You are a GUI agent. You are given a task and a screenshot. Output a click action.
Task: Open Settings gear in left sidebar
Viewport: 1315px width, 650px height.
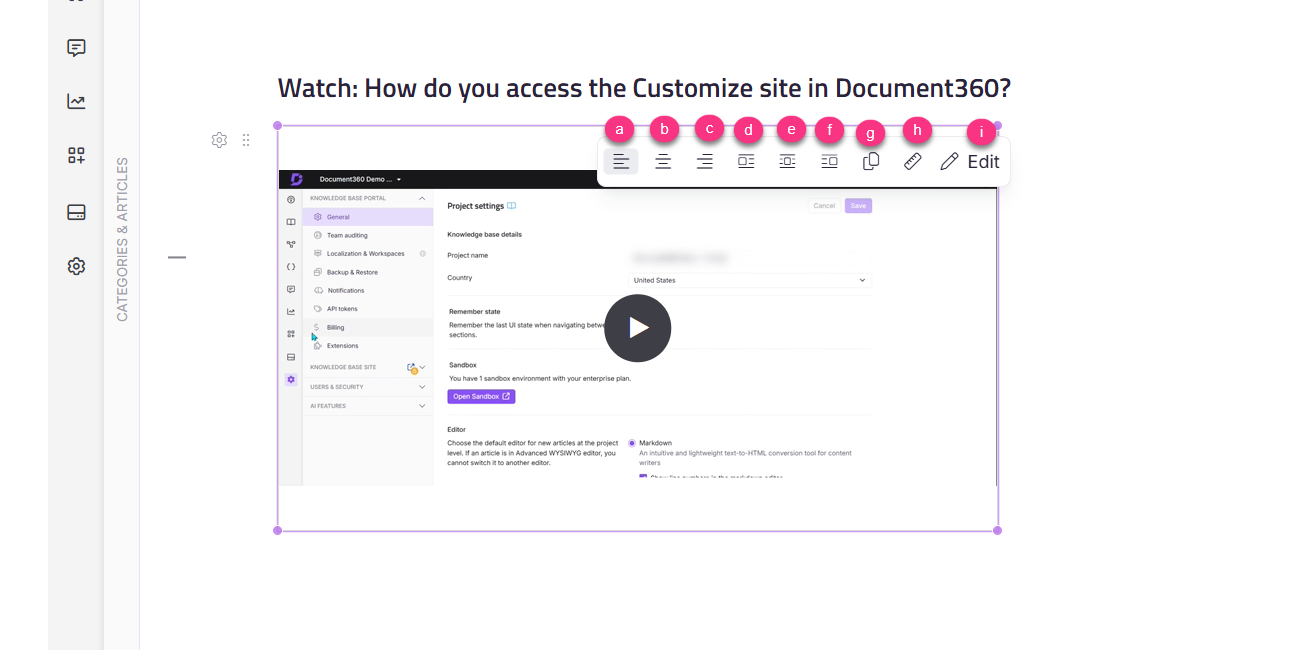coord(76,266)
